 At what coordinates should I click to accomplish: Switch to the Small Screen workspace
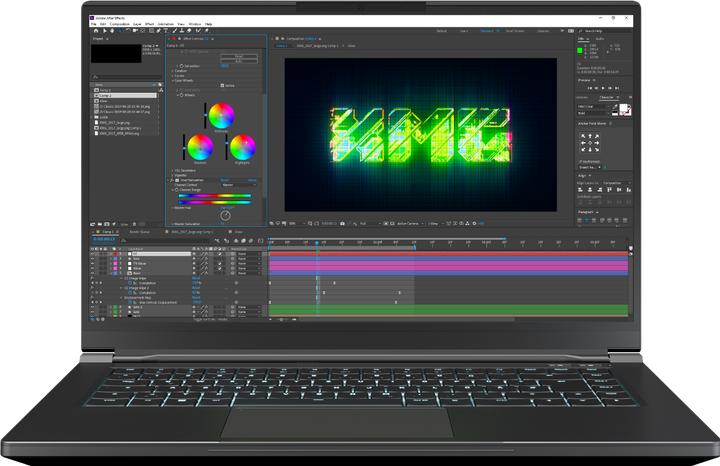point(515,31)
